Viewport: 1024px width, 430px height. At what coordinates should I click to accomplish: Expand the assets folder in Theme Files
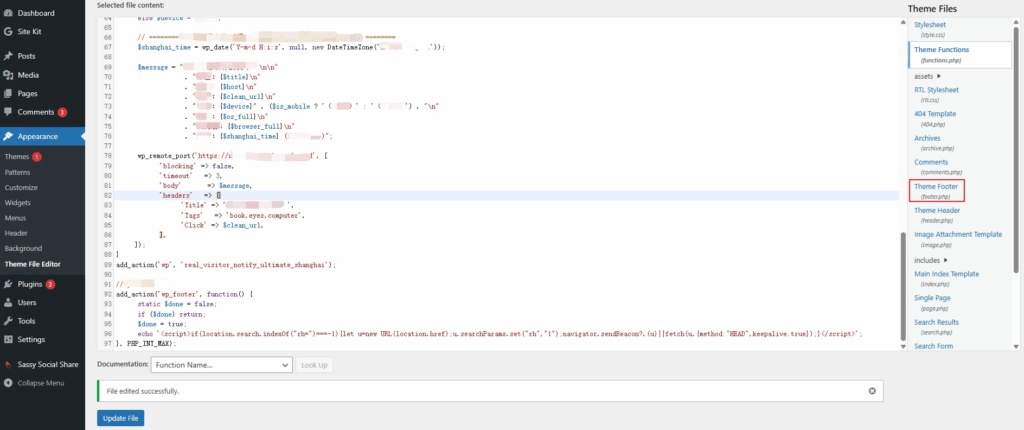(927, 76)
